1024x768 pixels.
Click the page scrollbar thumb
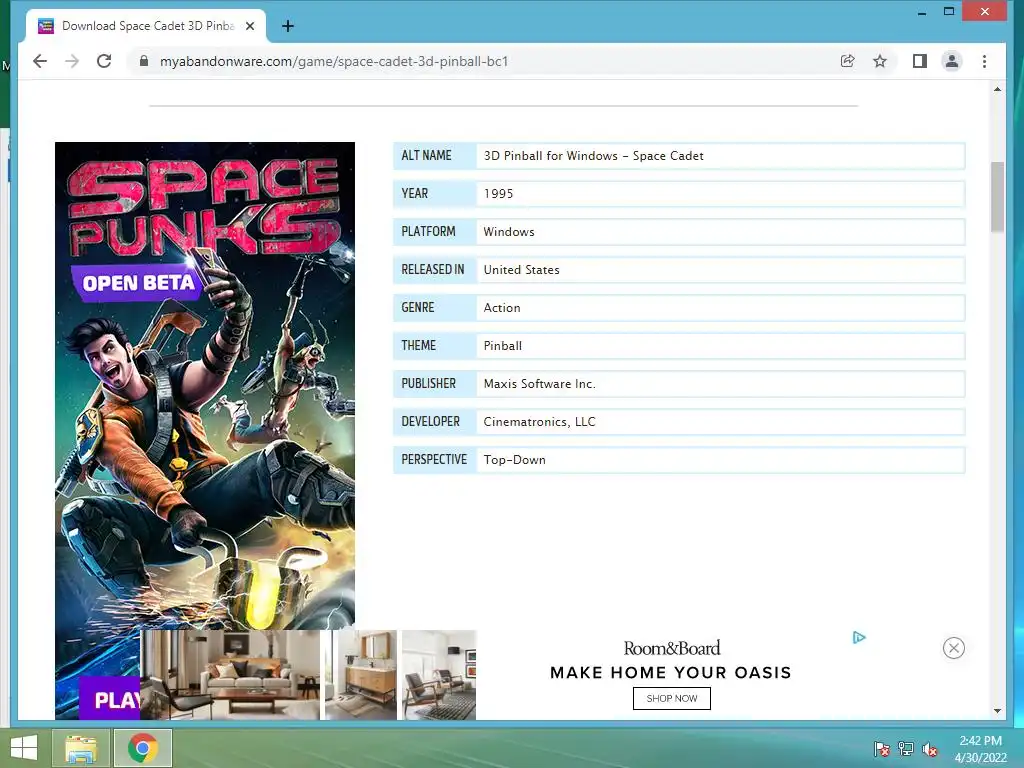tap(997, 196)
